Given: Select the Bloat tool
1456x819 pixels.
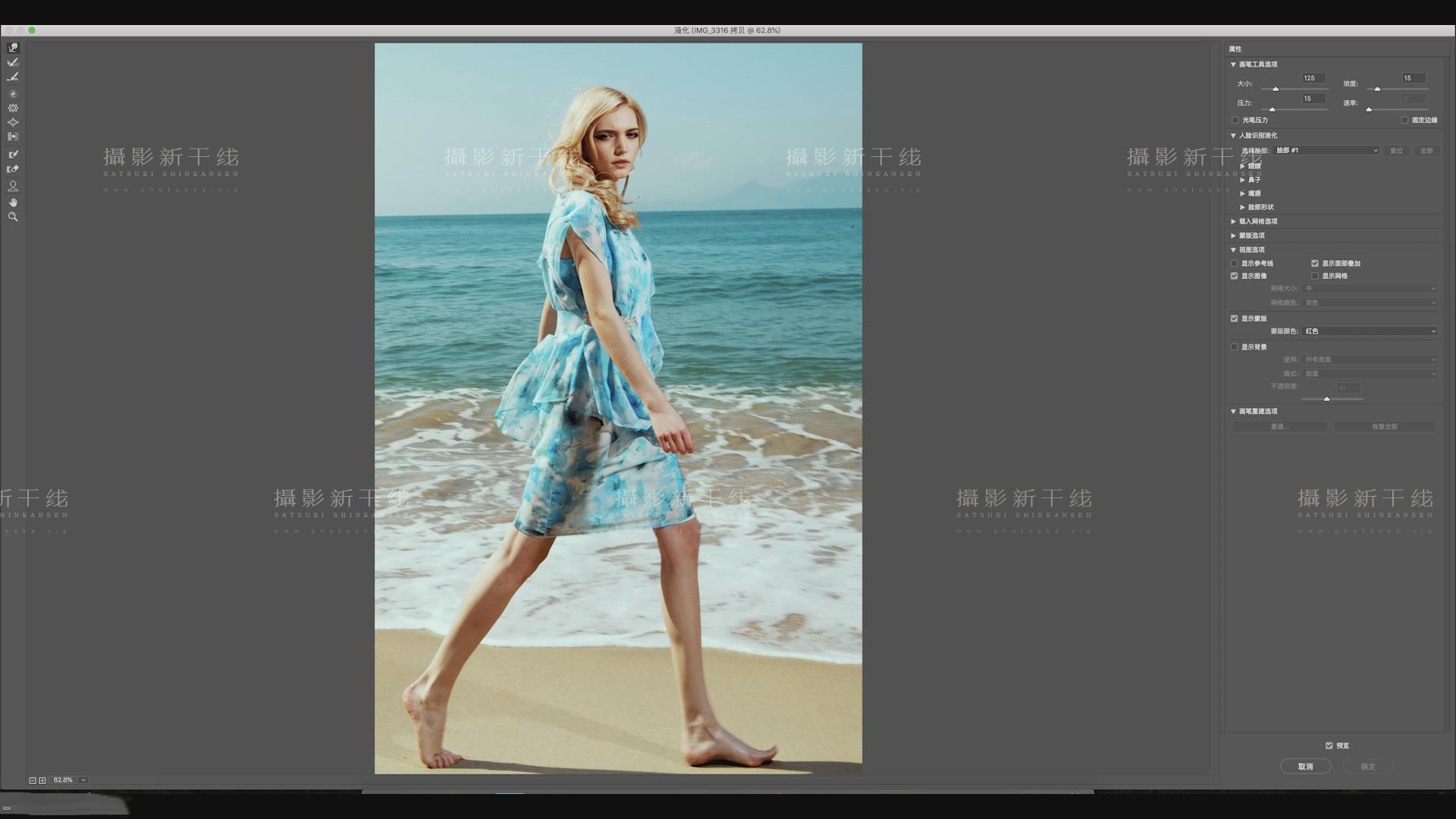Looking at the screenshot, I should point(13,122).
